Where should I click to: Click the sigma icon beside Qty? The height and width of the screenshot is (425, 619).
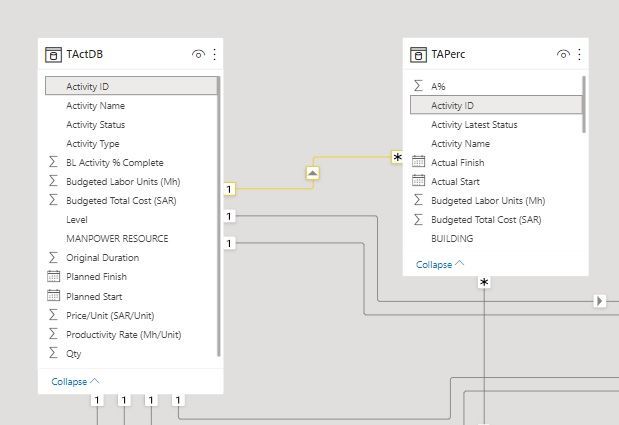[x=54, y=354]
